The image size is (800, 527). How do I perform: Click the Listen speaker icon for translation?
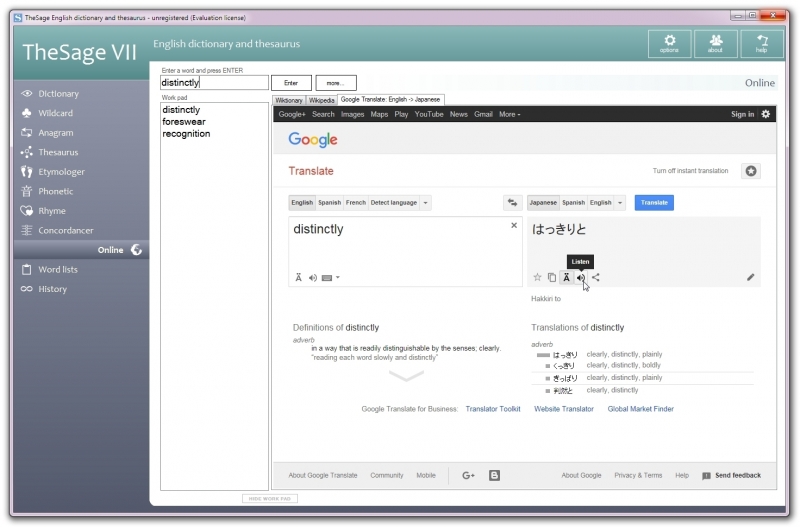click(x=581, y=278)
